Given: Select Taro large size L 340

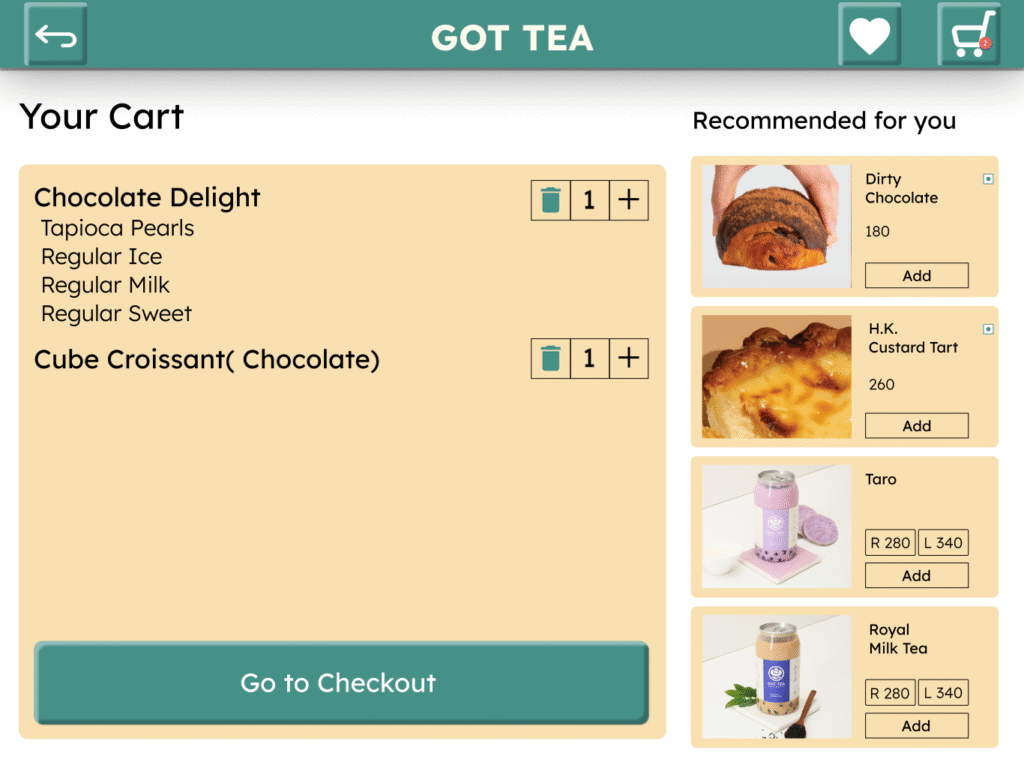Looking at the screenshot, I should 943,543.
